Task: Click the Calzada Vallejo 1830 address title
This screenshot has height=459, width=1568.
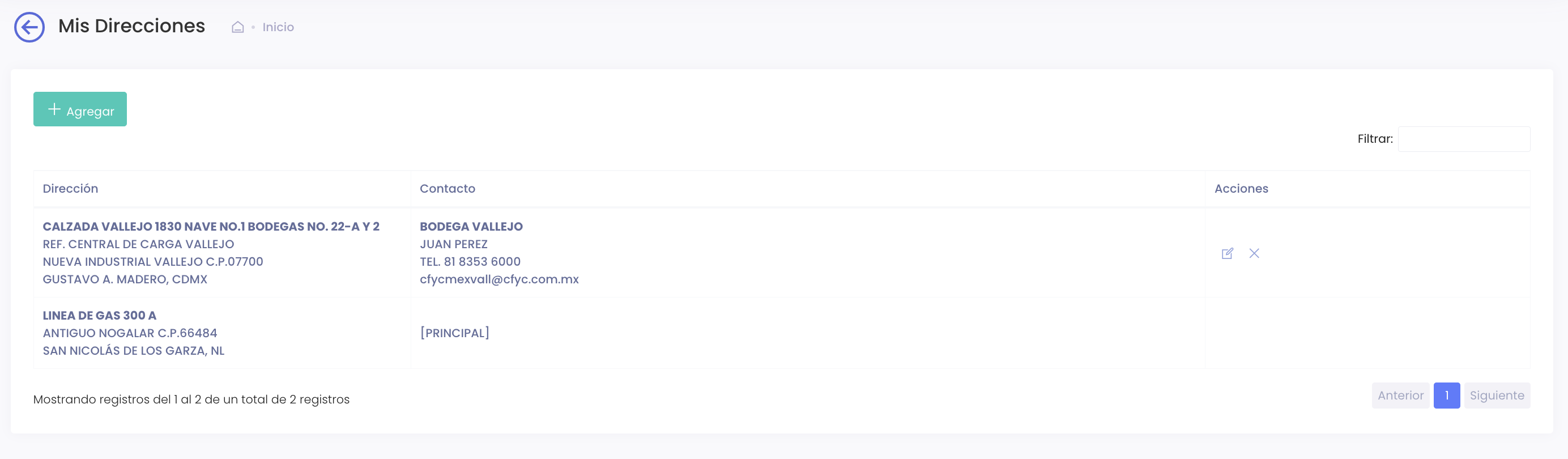Action: 211,227
